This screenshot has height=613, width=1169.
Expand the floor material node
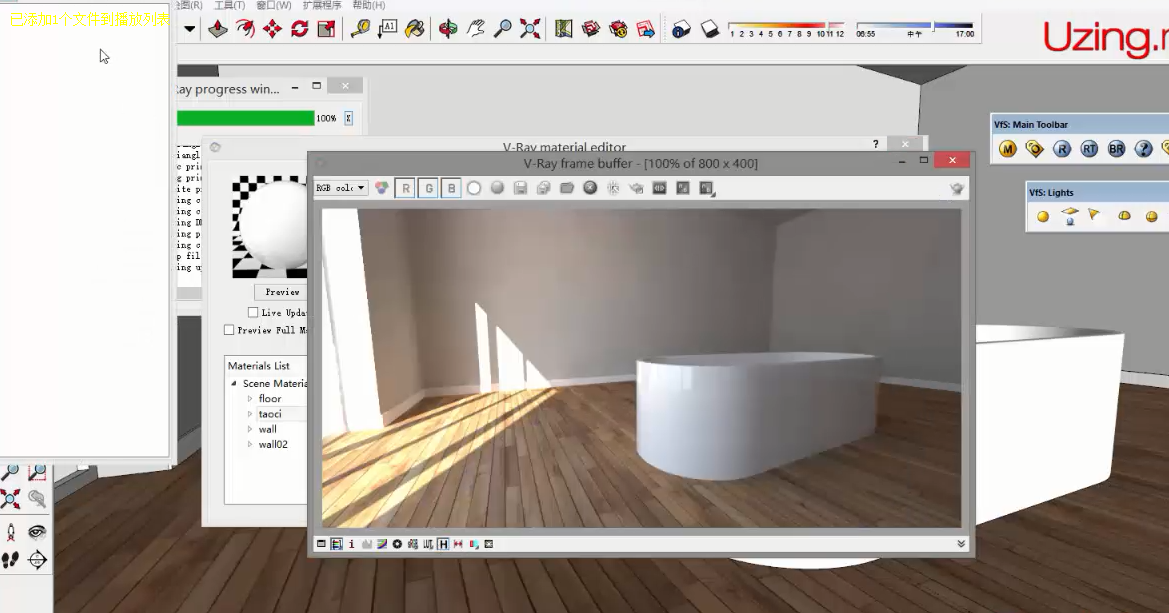250,399
